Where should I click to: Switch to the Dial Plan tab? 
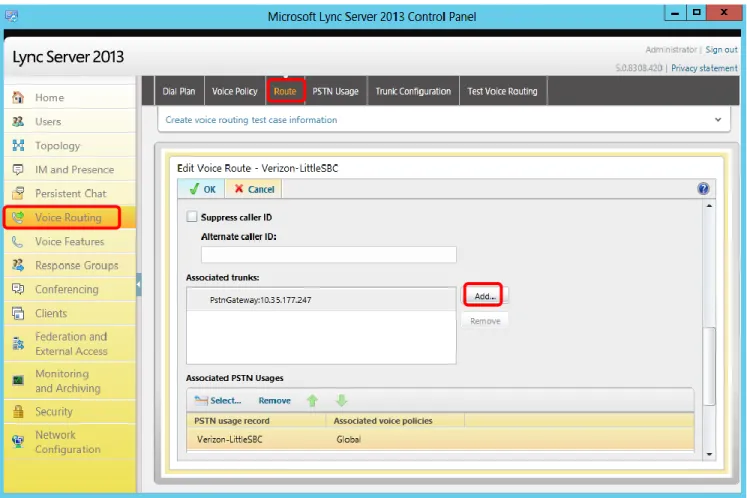[179, 91]
